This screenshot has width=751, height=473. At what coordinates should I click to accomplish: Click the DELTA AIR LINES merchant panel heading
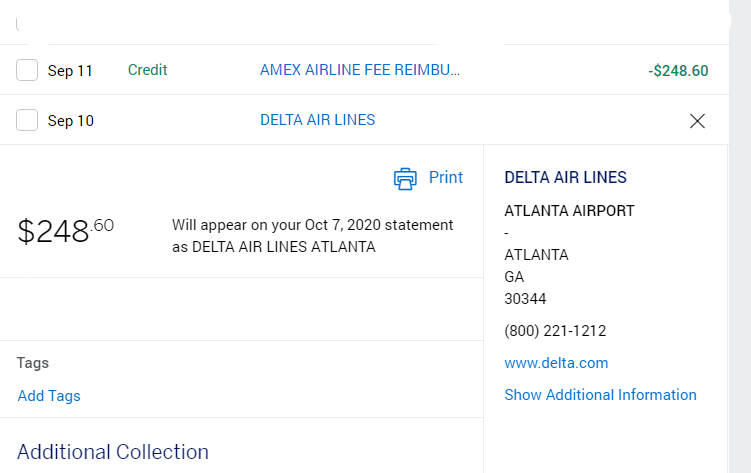565,178
